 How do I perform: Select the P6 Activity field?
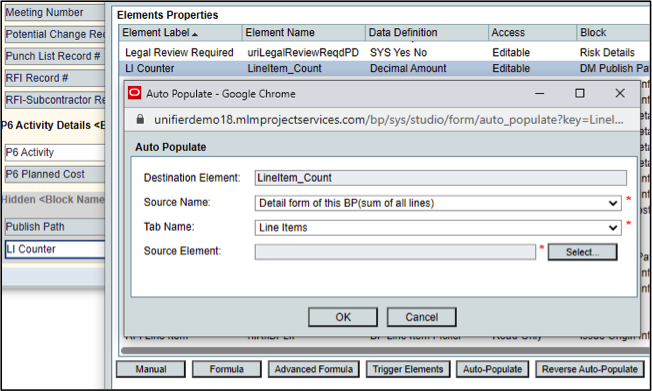click(54, 152)
